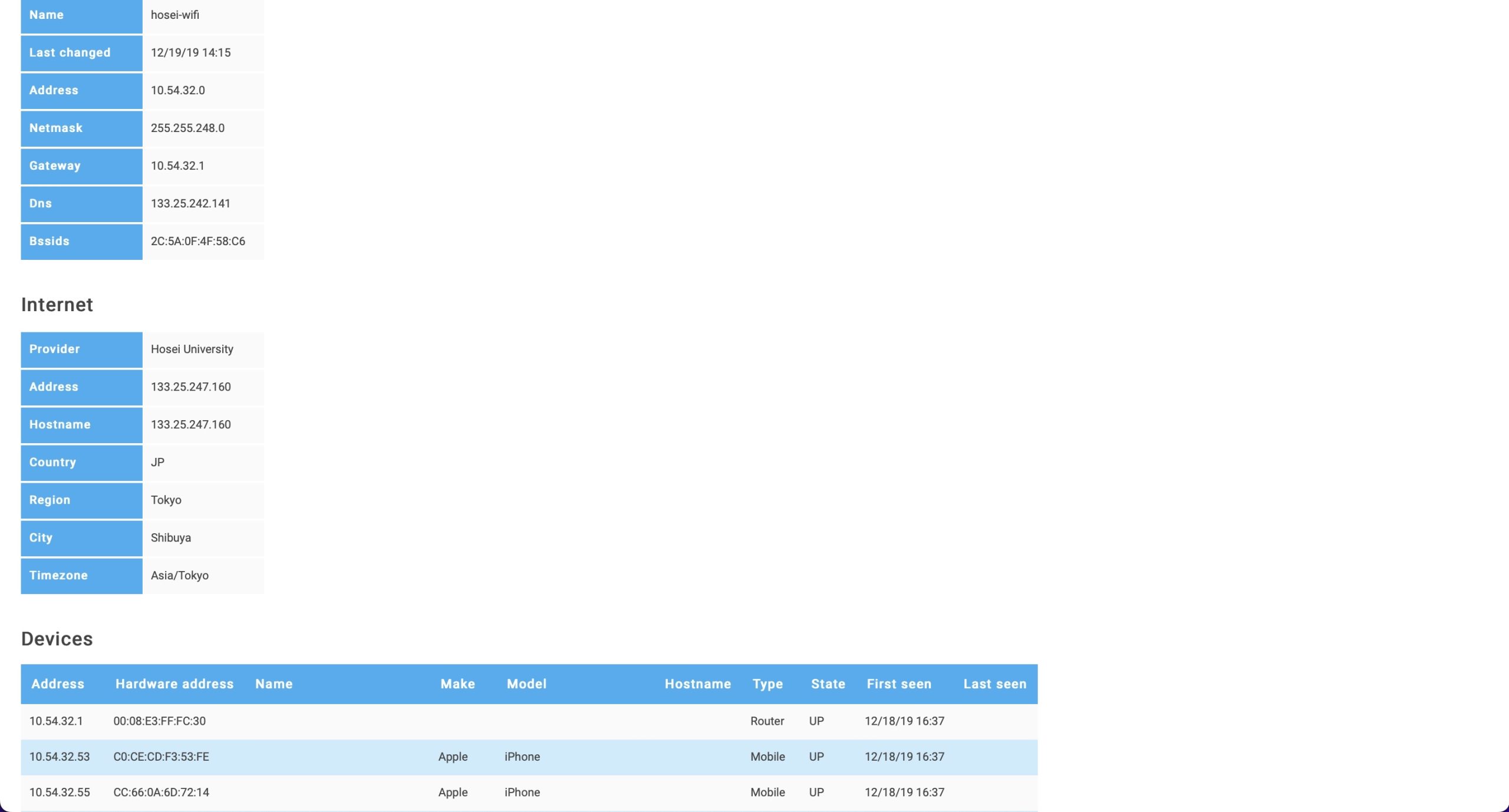
Task: Click the Model column header
Action: (x=526, y=684)
